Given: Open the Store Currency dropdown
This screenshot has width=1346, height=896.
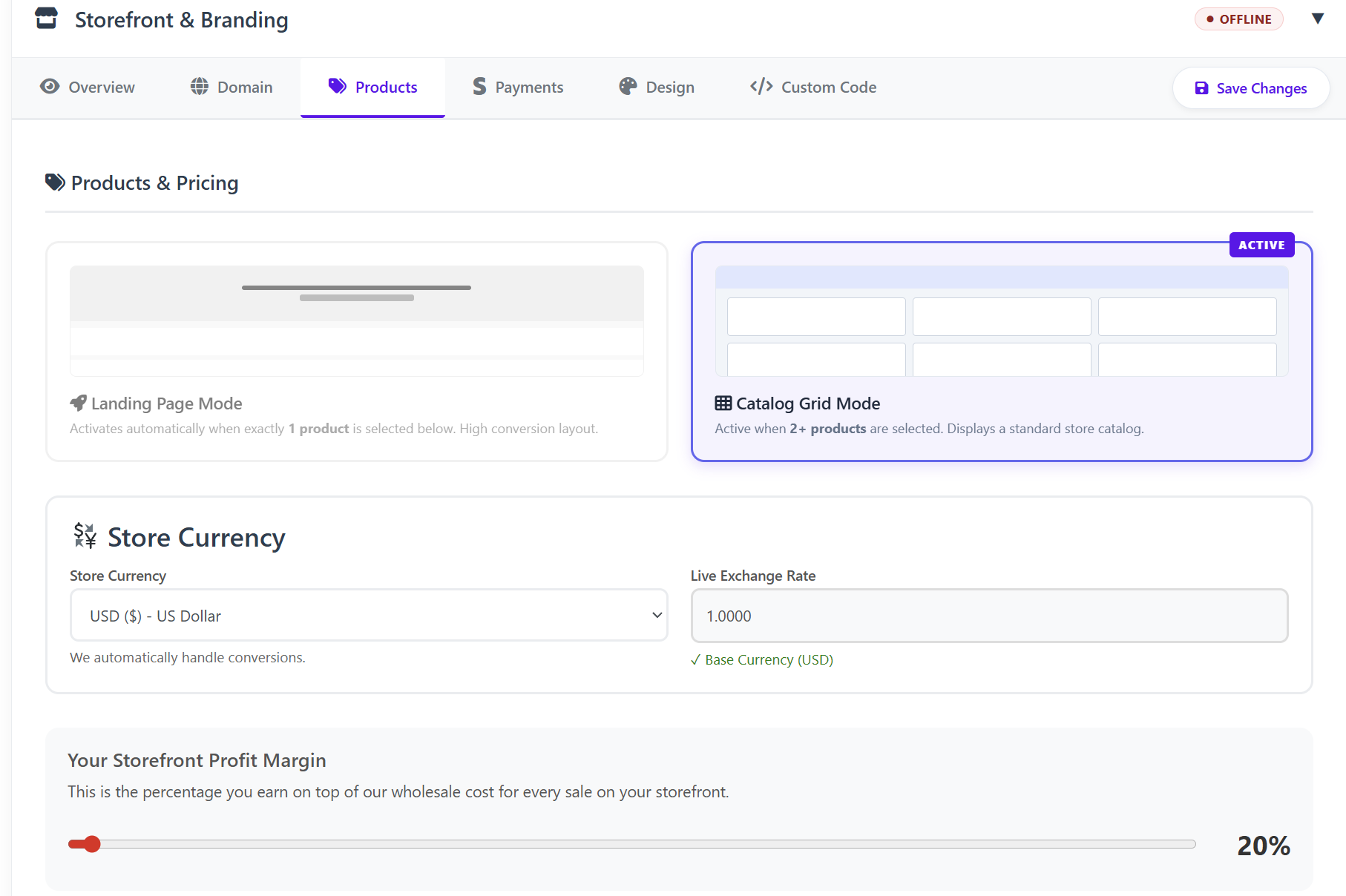Looking at the screenshot, I should point(369,616).
